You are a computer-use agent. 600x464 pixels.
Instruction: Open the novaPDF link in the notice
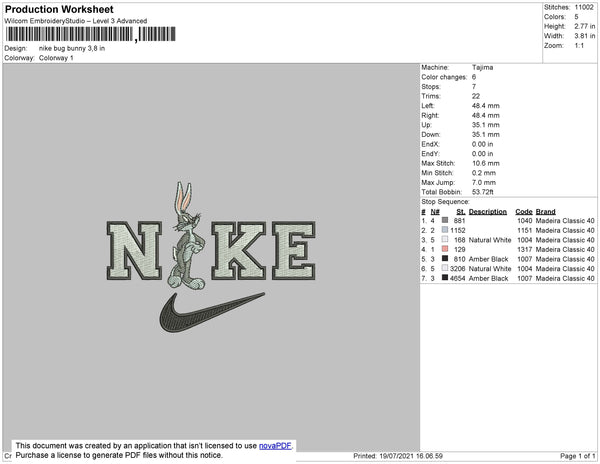coord(275,446)
